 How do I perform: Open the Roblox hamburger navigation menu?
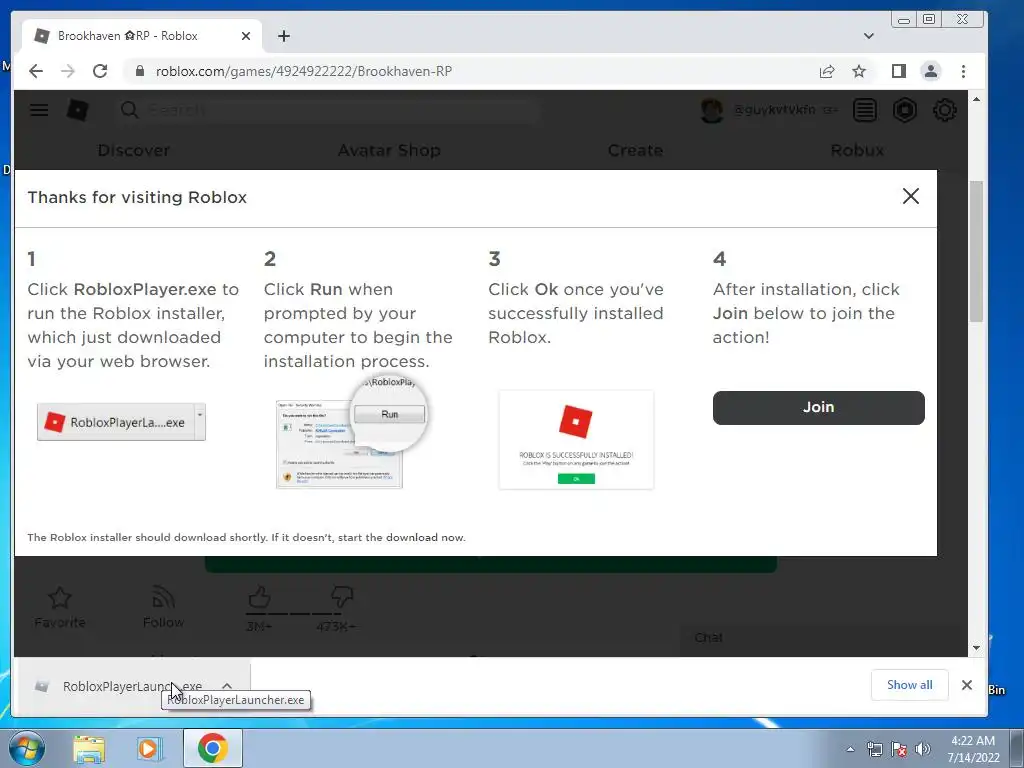39,110
